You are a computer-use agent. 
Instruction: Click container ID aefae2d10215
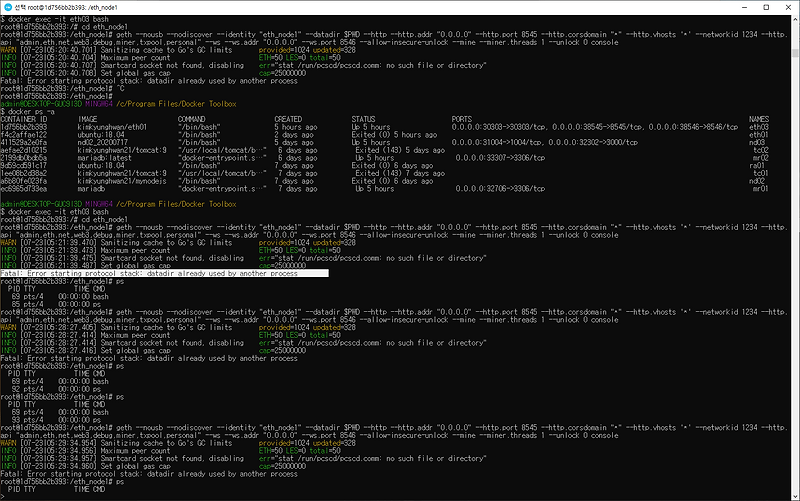(x=23, y=150)
